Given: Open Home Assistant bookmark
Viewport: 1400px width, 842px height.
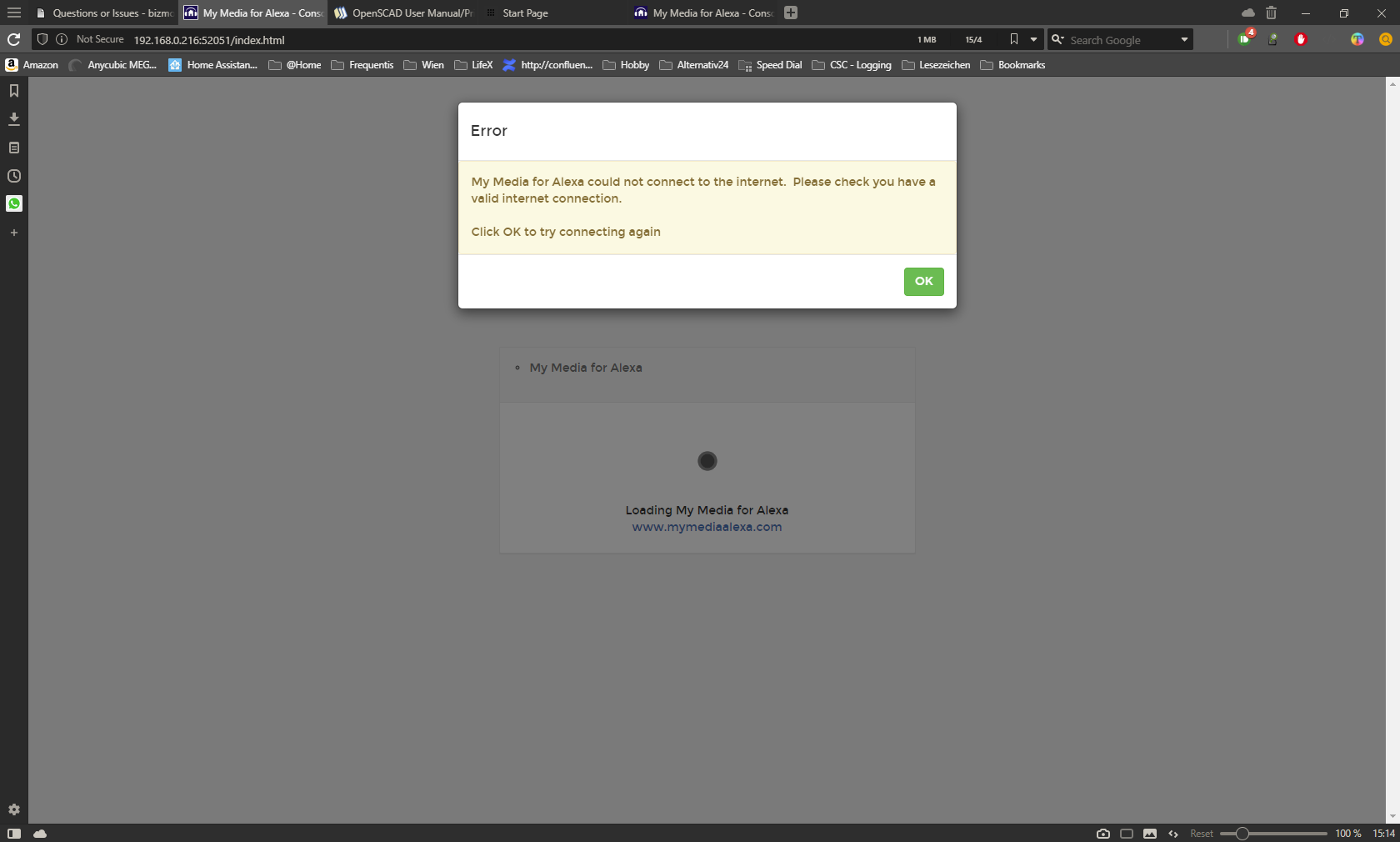Looking at the screenshot, I should pyautogui.click(x=213, y=65).
